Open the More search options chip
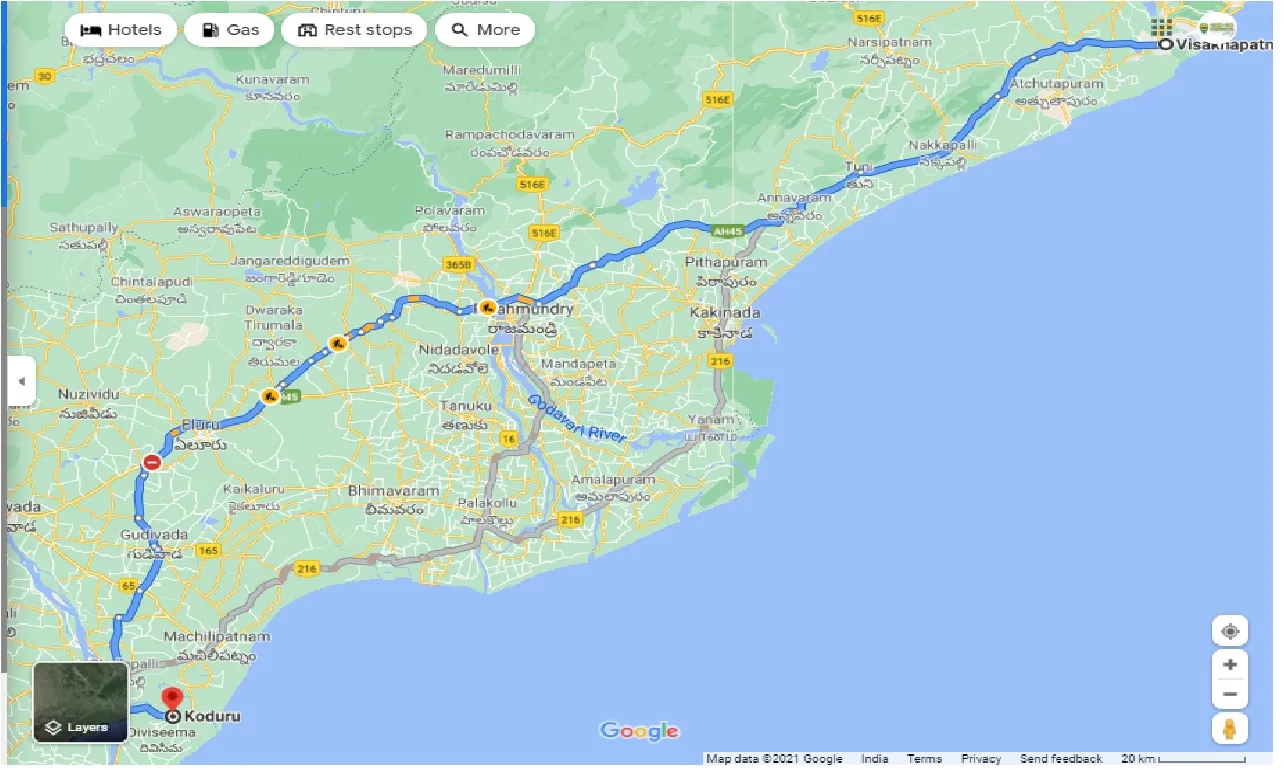The width and height of the screenshot is (1284, 770). coord(485,30)
